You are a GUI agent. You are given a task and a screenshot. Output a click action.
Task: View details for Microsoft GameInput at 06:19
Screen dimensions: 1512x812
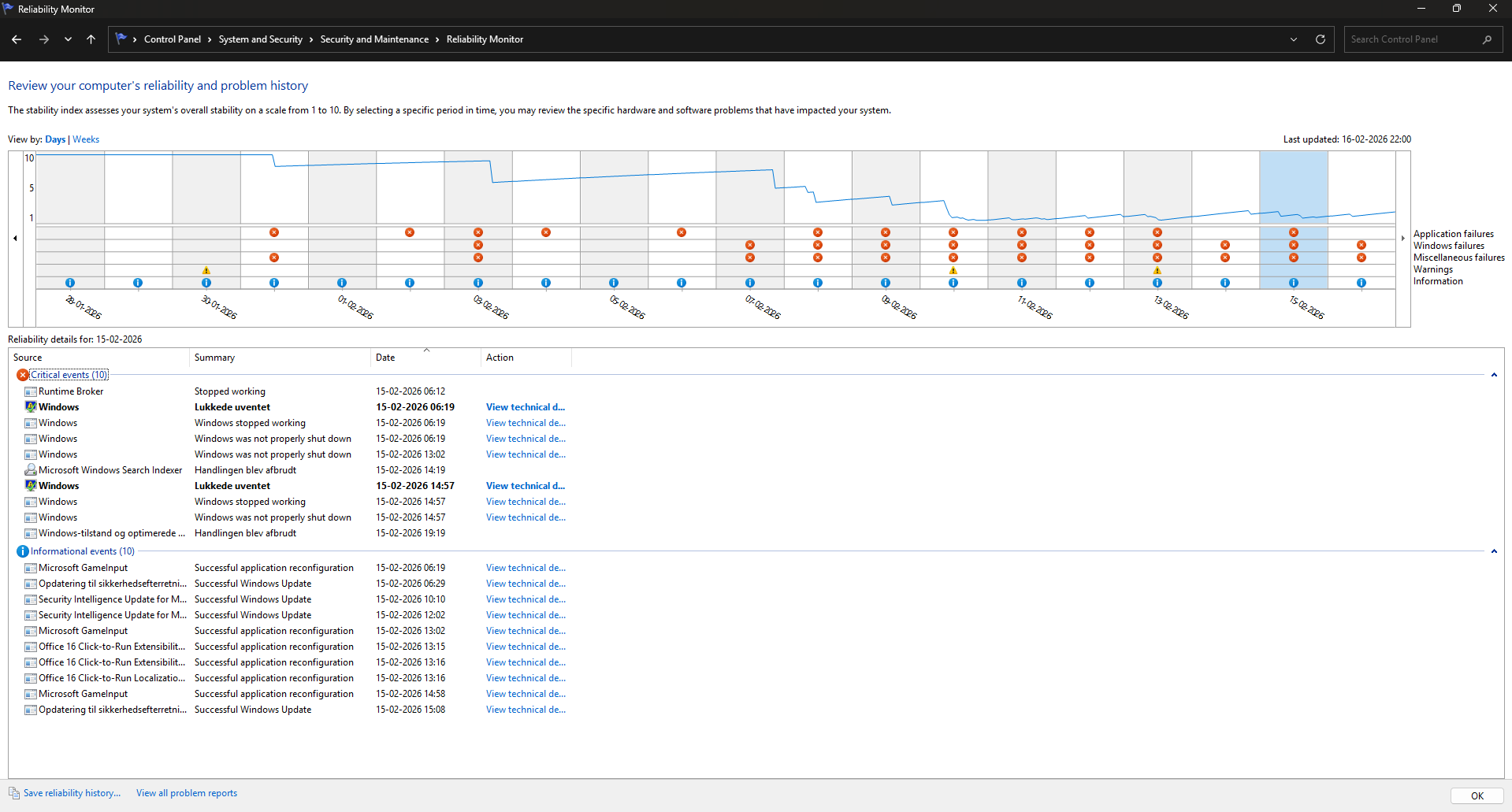click(x=526, y=568)
